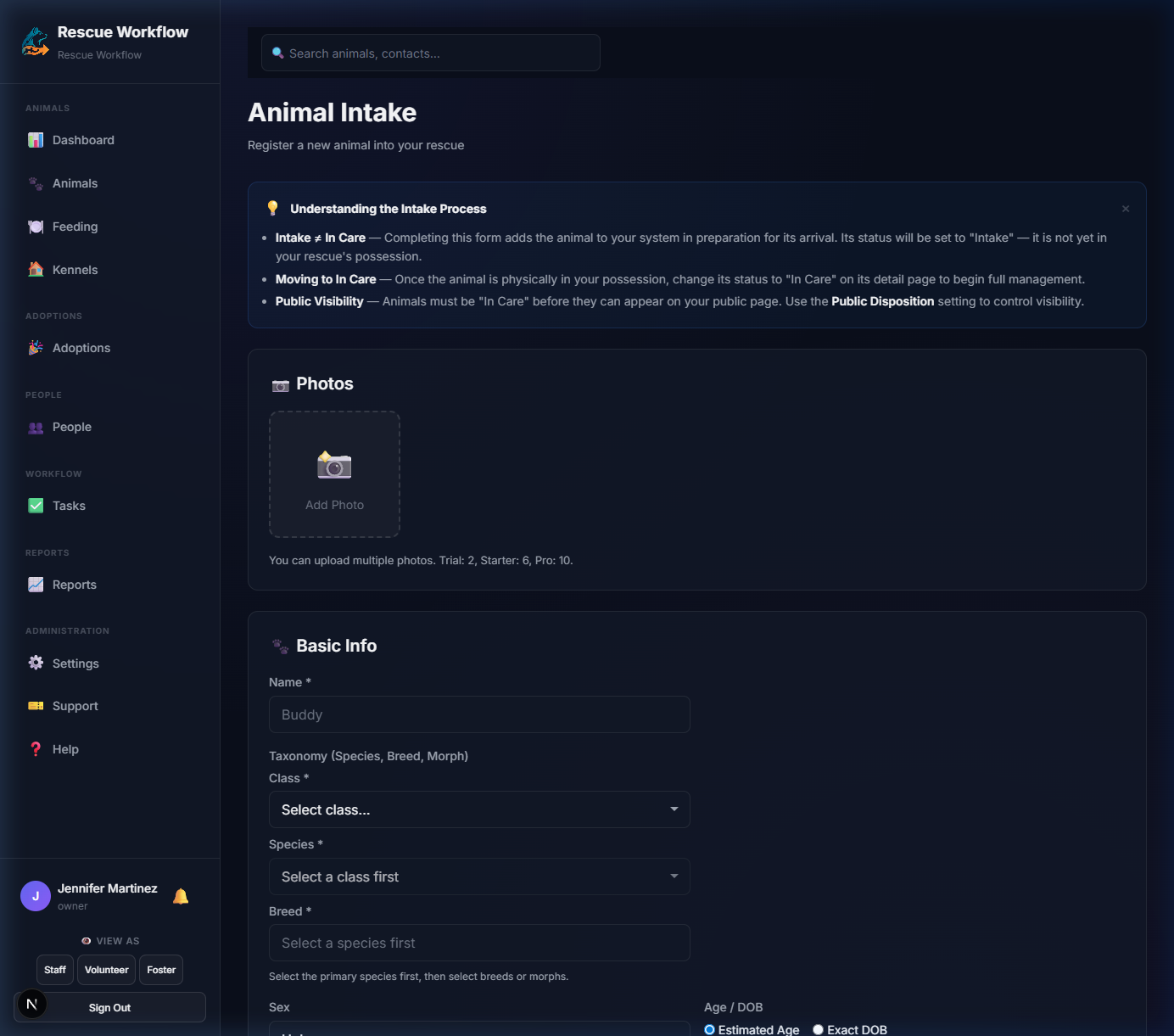Click the Next.js N badge icon

point(32,1005)
